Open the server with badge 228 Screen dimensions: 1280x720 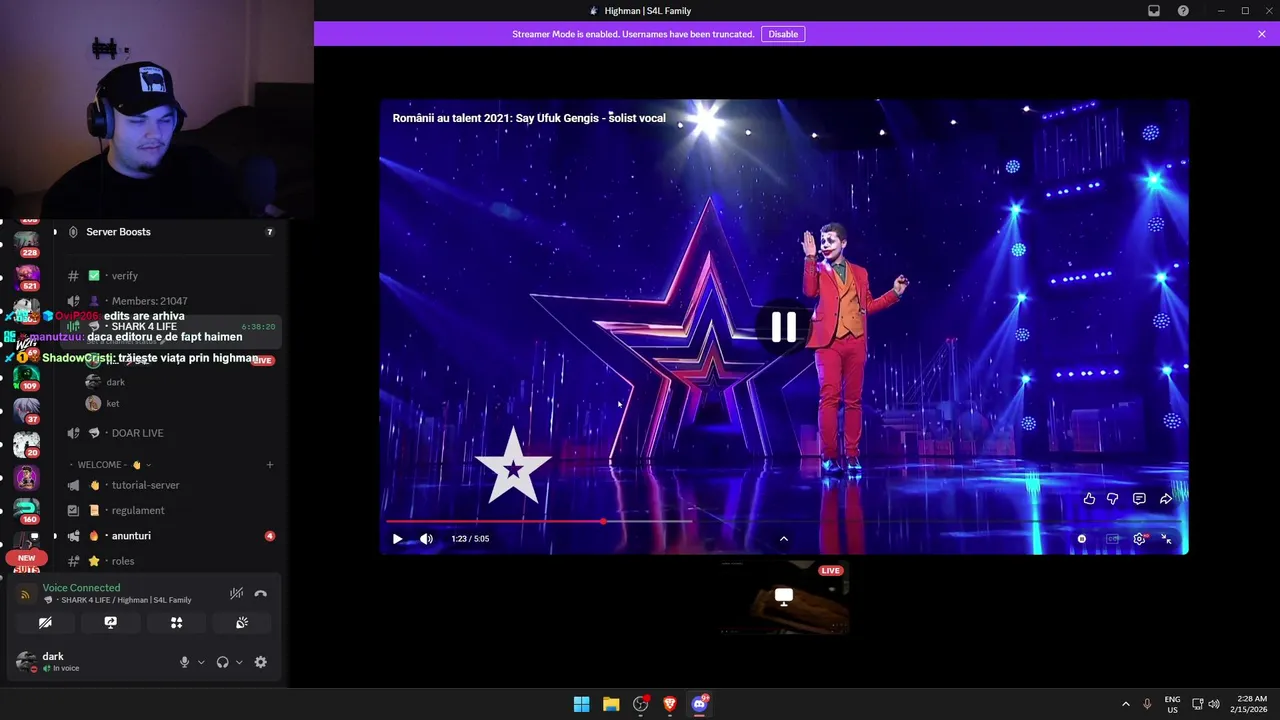pyautogui.click(x=27, y=243)
